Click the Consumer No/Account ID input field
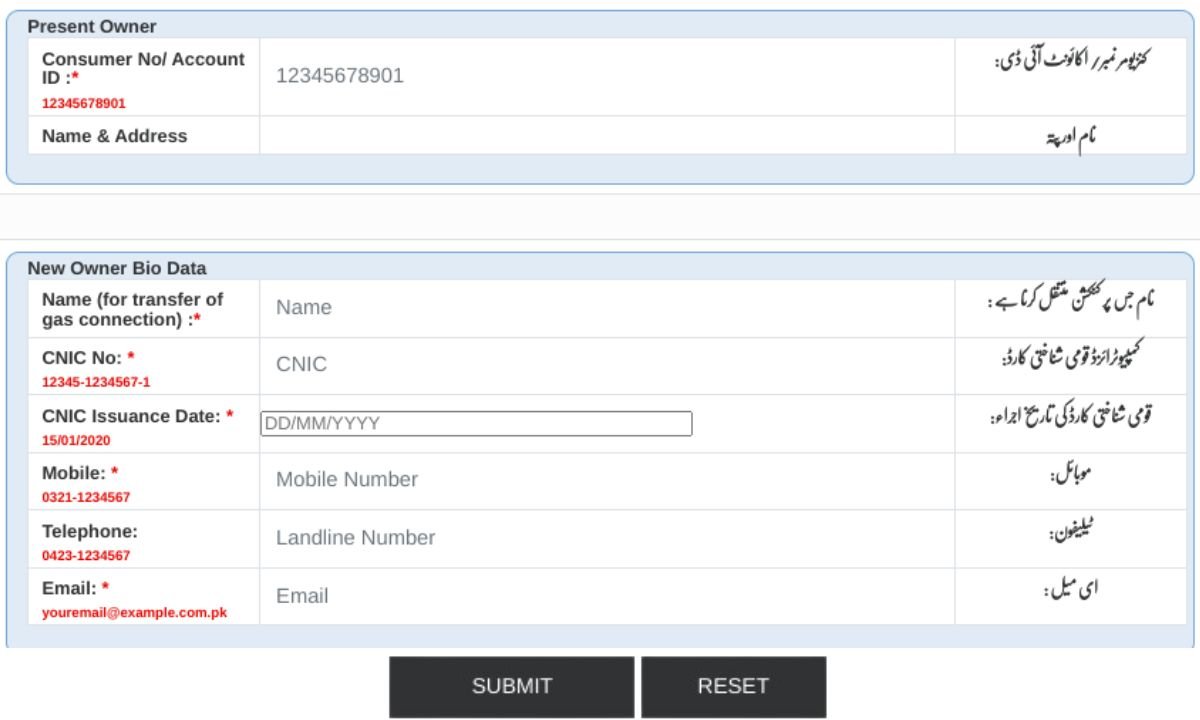The height and width of the screenshot is (720, 1200). click(x=607, y=76)
